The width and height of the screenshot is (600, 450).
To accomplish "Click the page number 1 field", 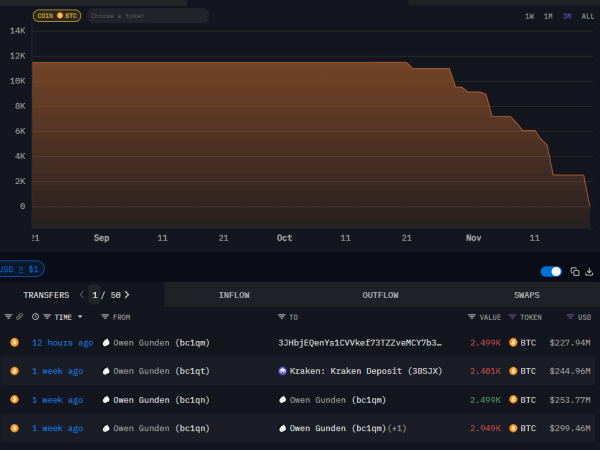I will [x=95, y=295].
